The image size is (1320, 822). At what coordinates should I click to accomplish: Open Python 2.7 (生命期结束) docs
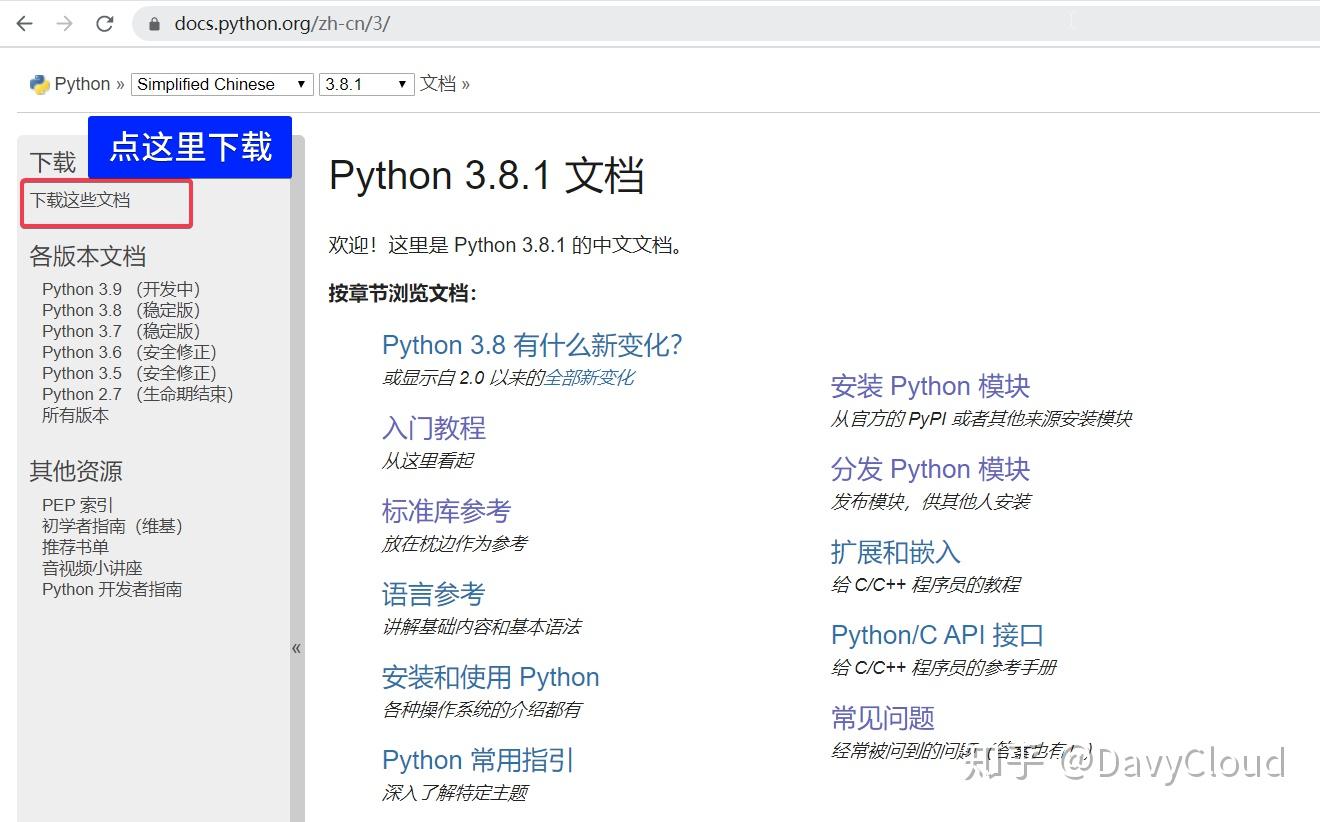tap(137, 394)
